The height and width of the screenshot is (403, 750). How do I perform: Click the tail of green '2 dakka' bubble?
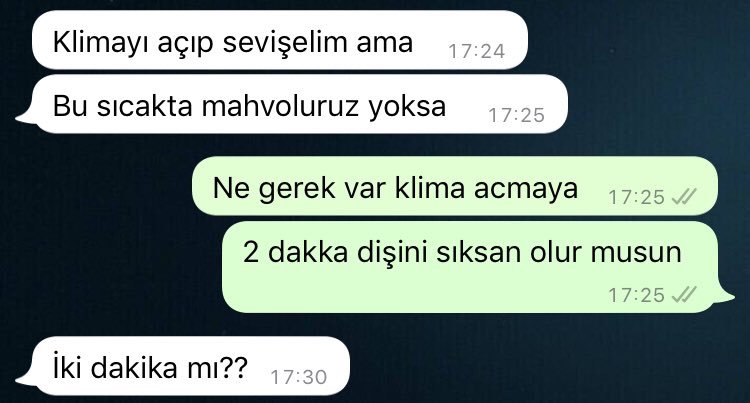click(725, 297)
